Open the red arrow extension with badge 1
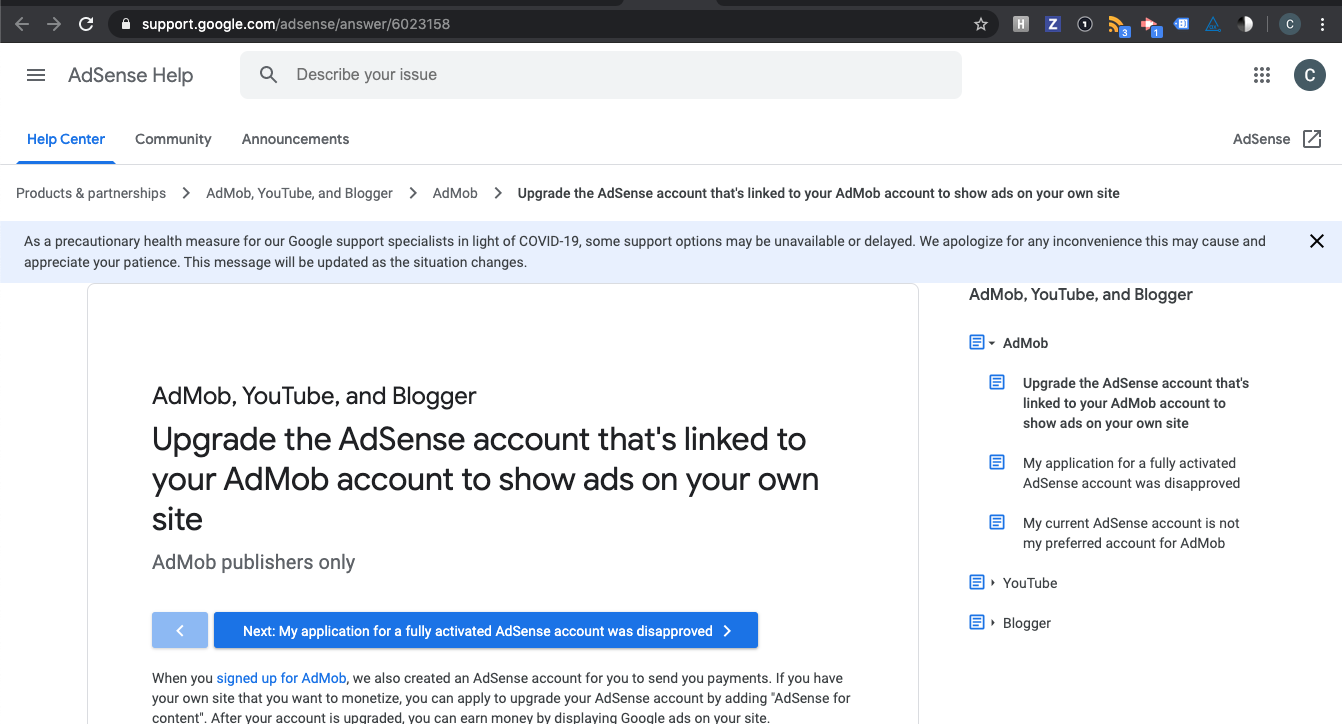This screenshot has height=724, width=1342. coord(1150,25)
